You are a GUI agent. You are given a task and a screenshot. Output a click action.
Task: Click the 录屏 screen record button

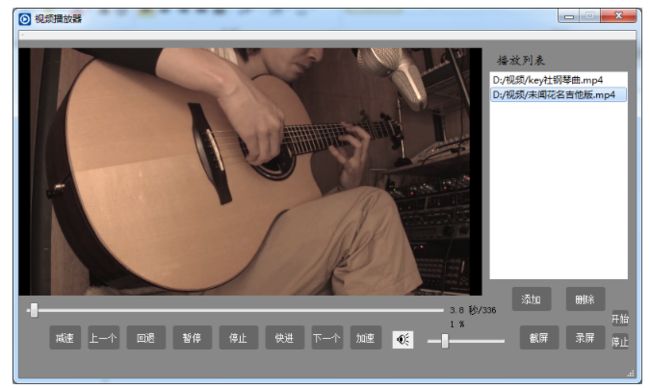pos(585,338)
